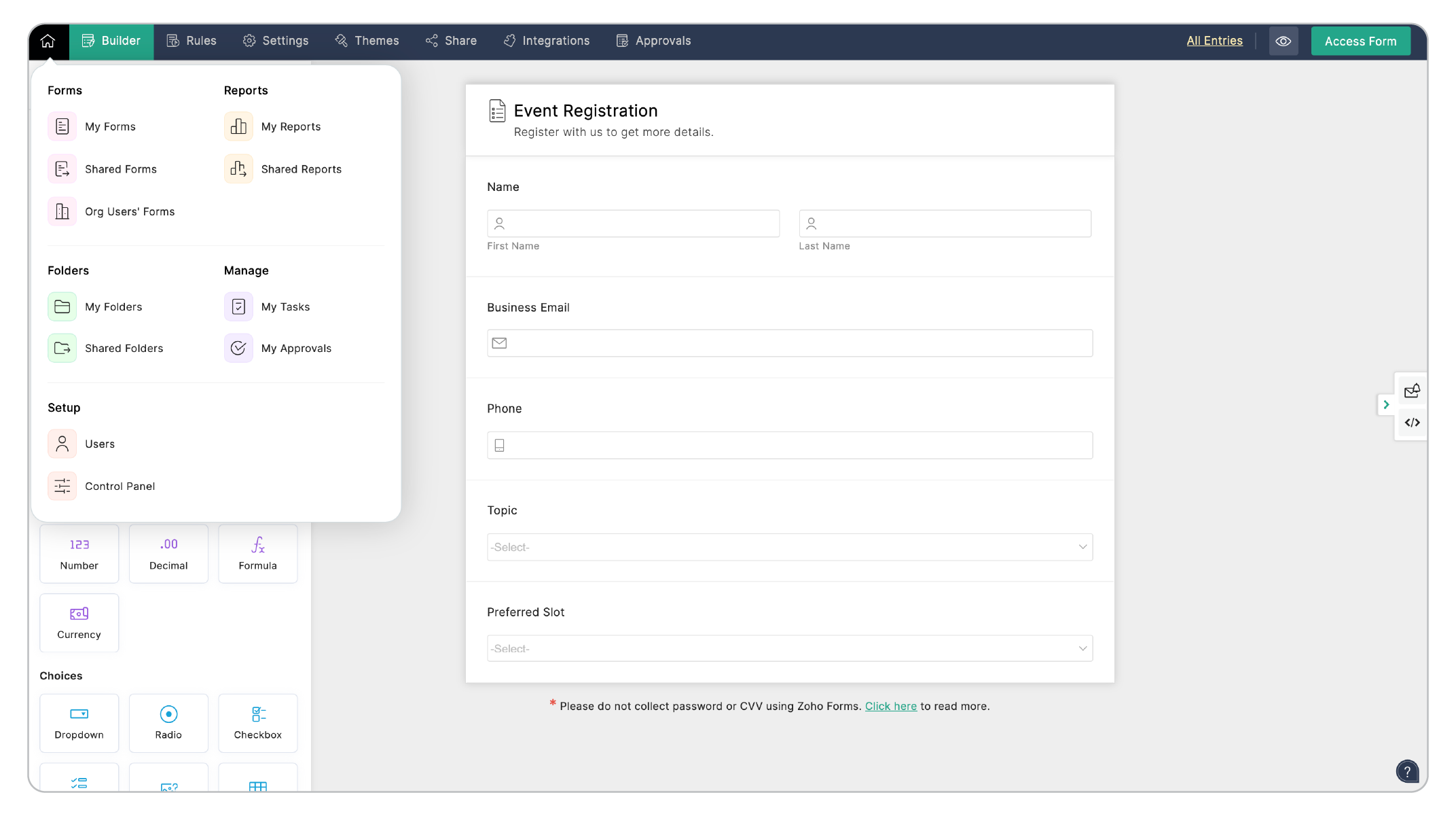Select My Forms menu entry text

coord(110,126)
